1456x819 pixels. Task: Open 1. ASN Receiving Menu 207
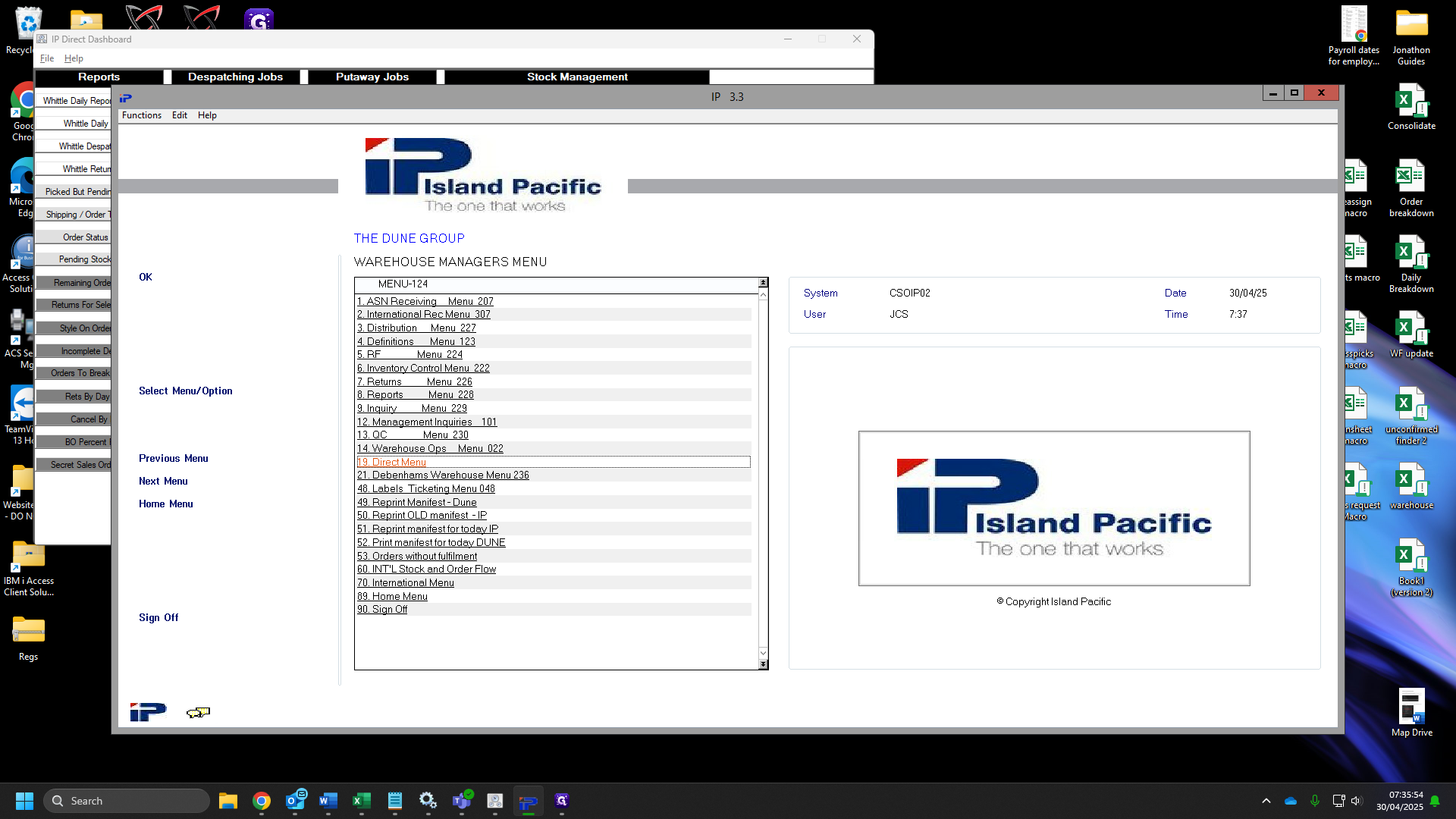(x=425, y=301)
